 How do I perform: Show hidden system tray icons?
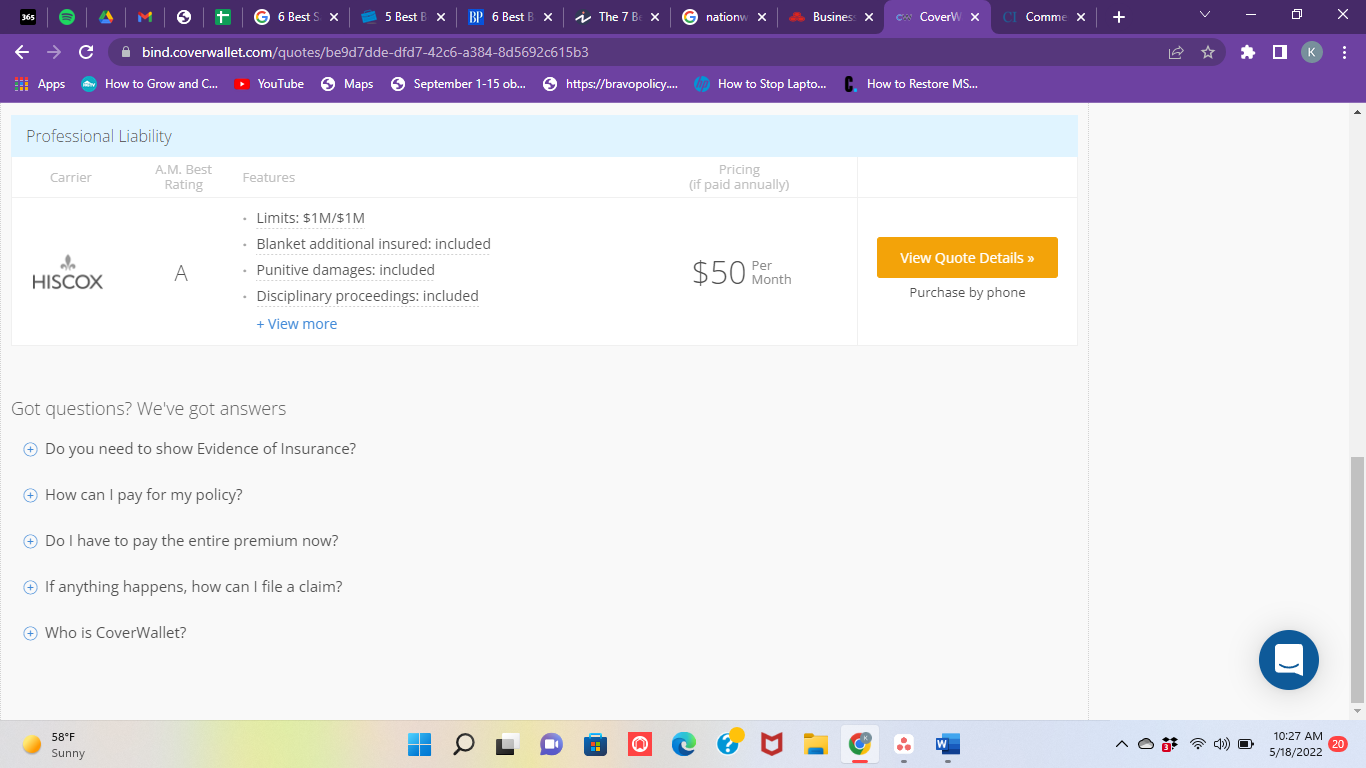click(x=1121, y=744)
